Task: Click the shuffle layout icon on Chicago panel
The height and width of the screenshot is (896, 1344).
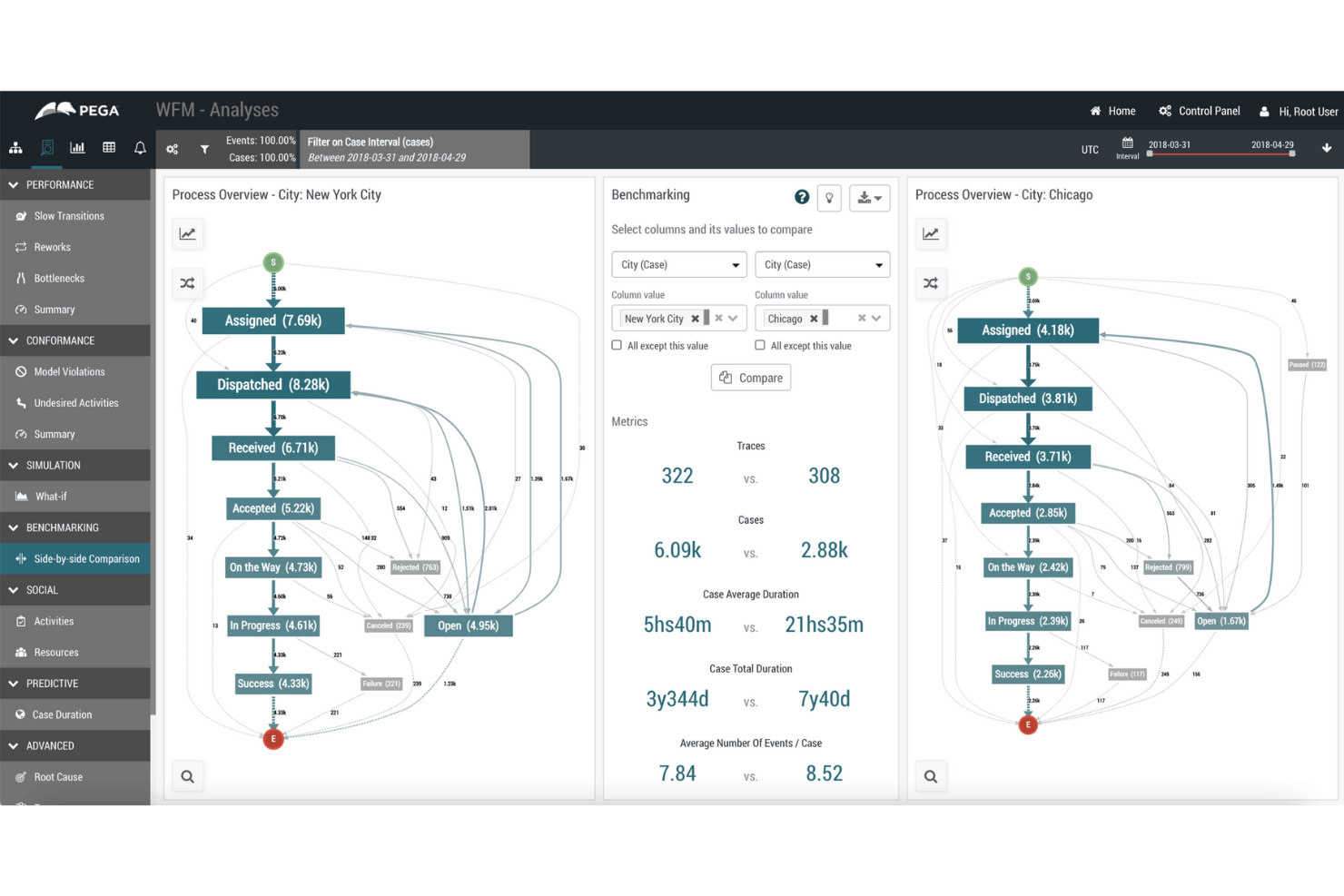Action: (930, 282)
